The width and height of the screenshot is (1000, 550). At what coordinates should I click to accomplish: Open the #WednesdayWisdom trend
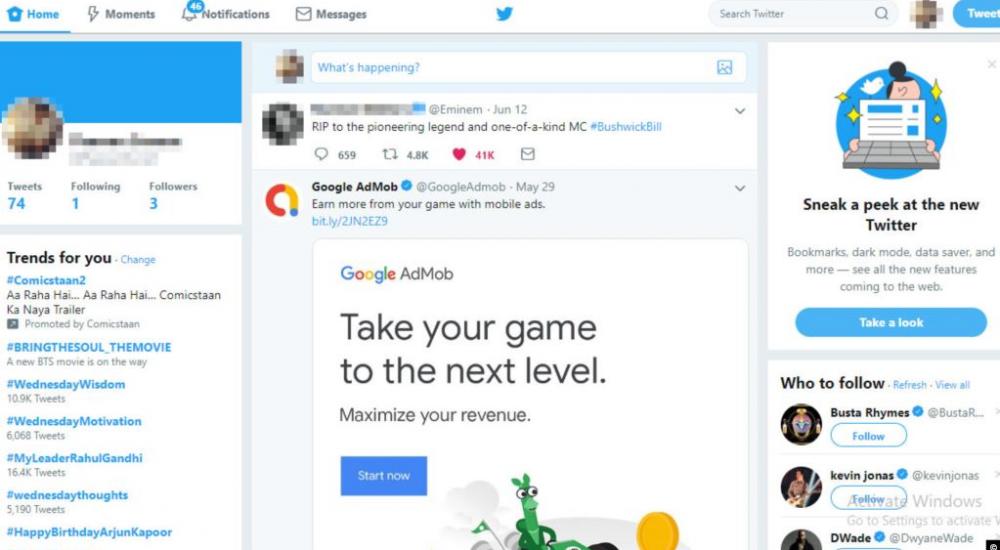point(66,384)
